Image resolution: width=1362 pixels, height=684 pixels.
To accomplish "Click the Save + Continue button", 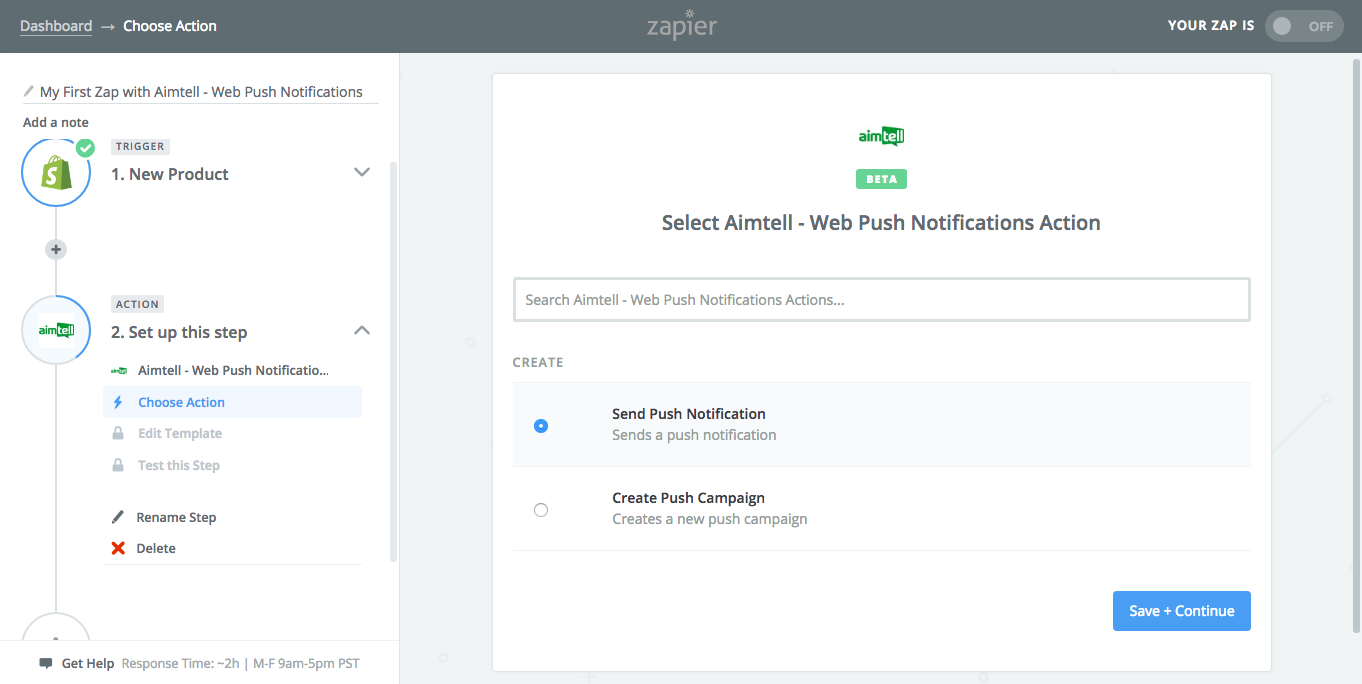I will click(x=1181, y=611).
